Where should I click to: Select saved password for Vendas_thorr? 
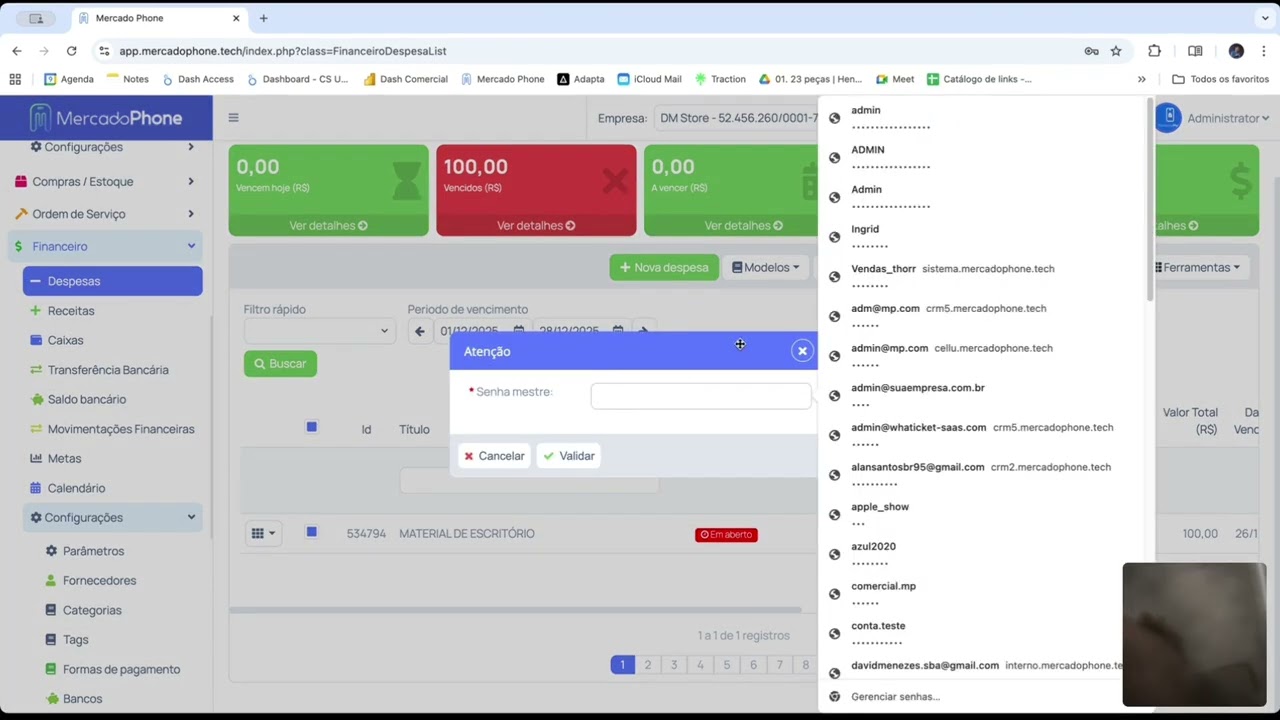point(983,276)
